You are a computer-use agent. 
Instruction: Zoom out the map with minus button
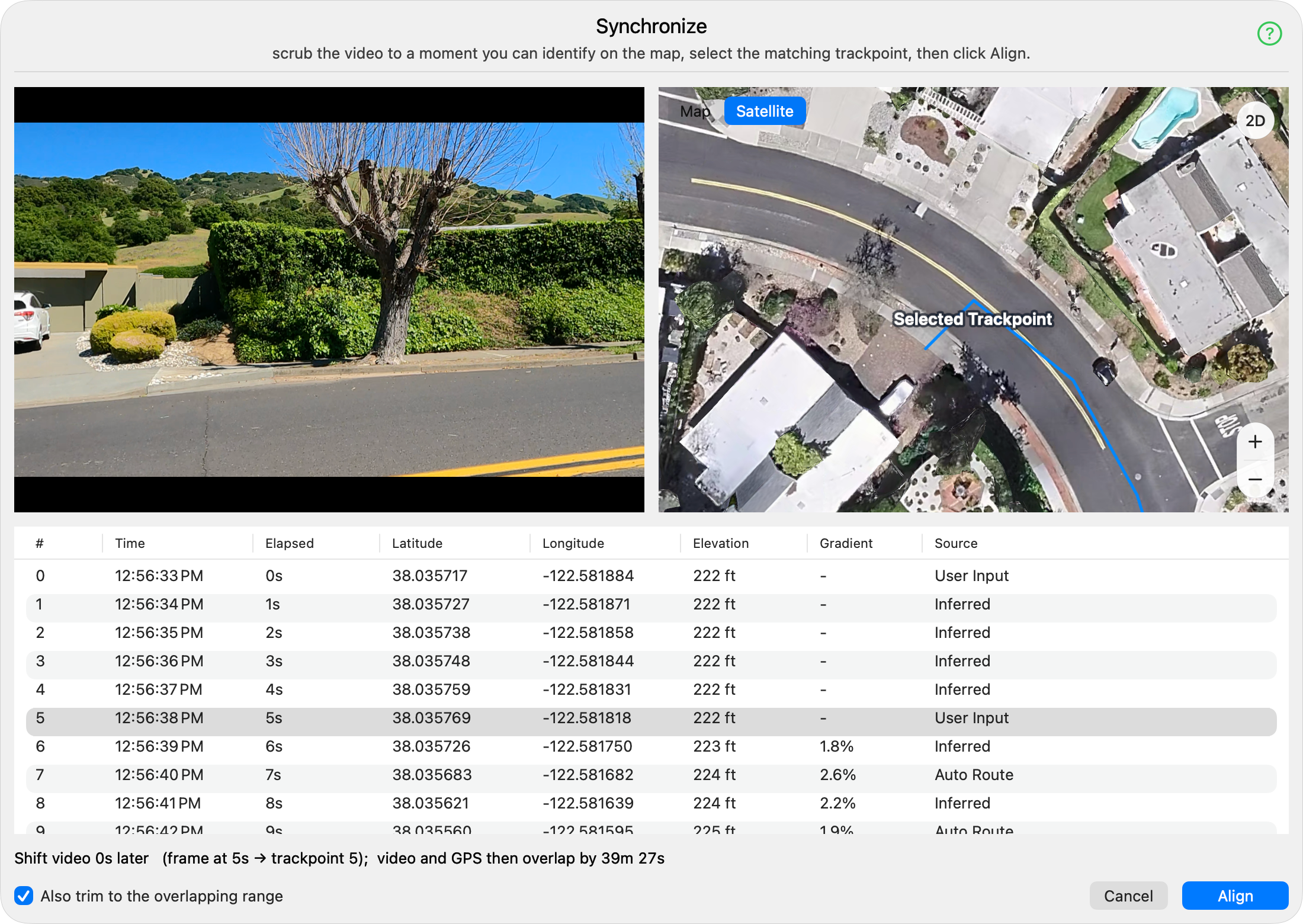pyautogui.click(x=1255, y=479)
